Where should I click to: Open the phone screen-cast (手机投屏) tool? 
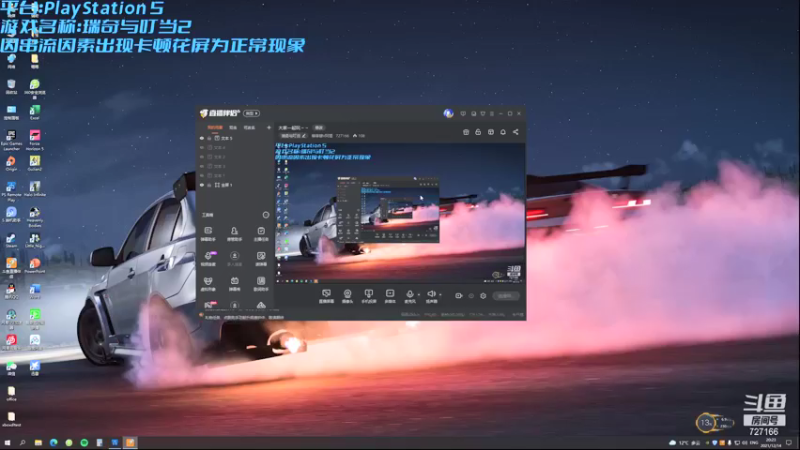368,295
